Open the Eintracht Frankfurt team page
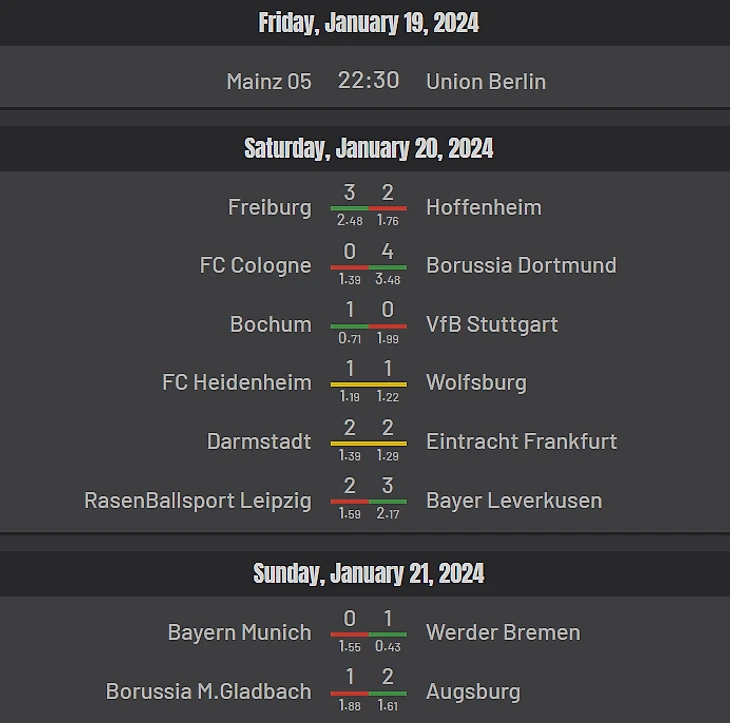This screenshot has height=723, width=730. point(521,441)
